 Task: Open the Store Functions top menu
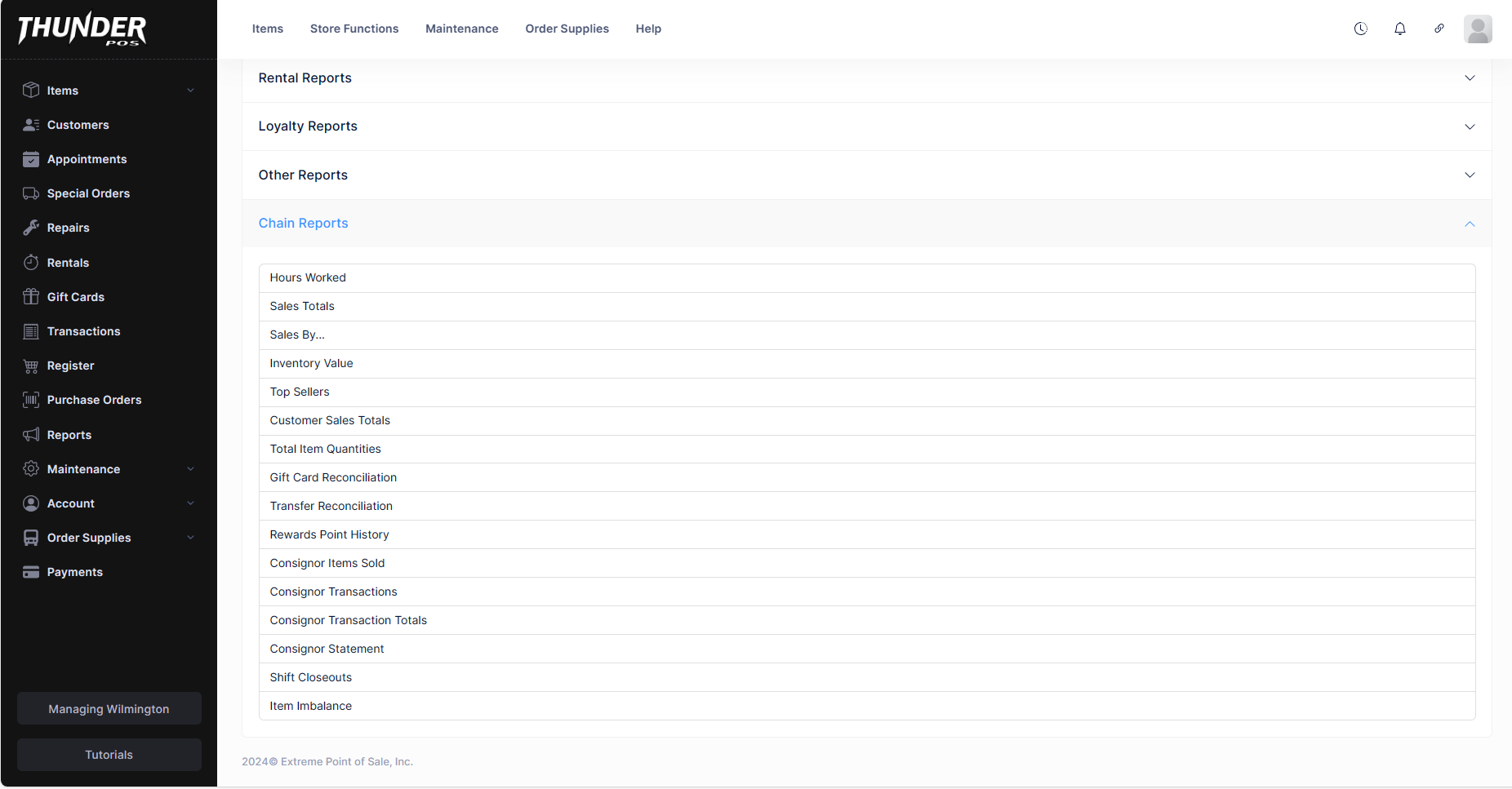(x=354, y=29)
